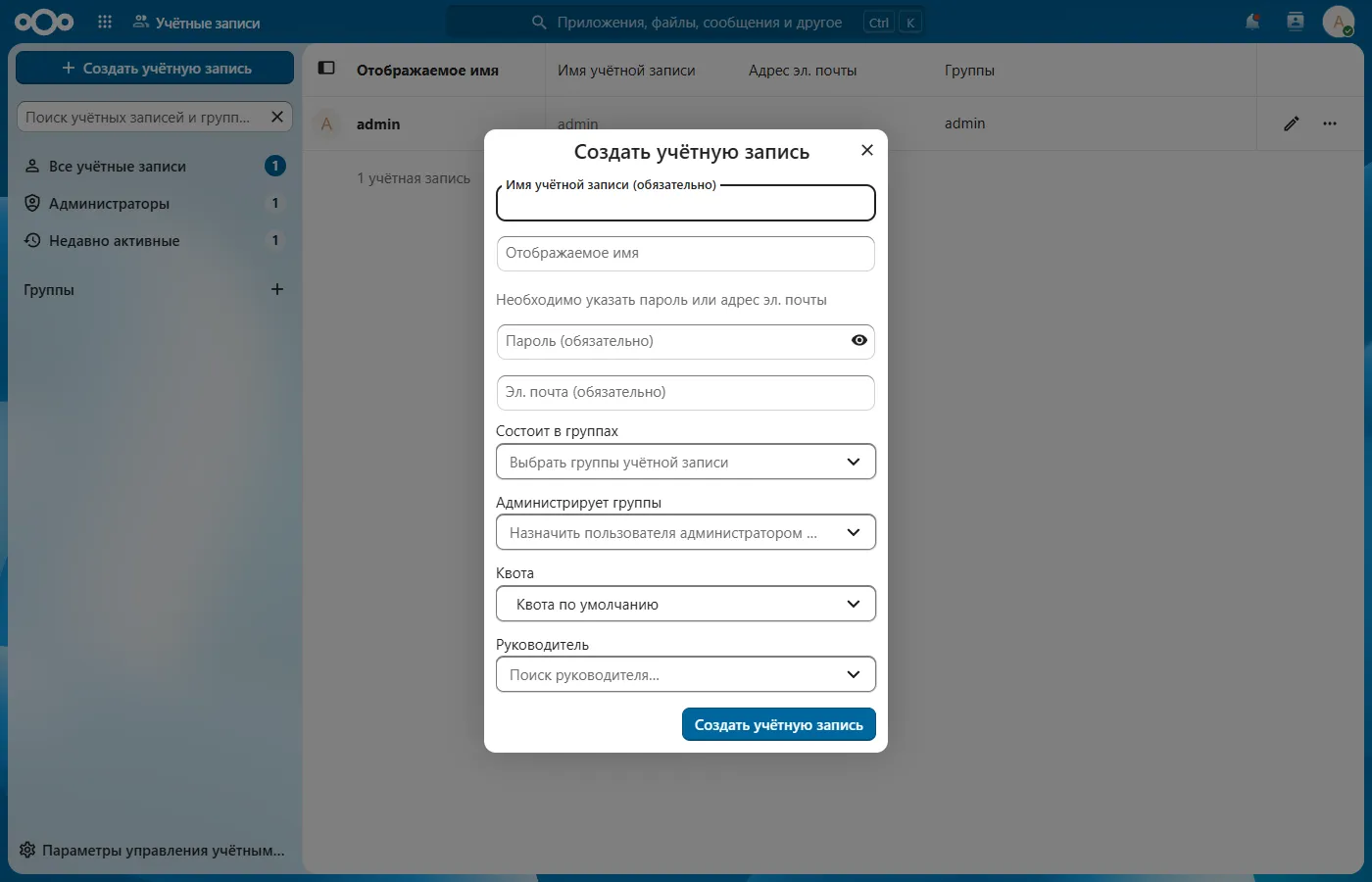Click the email input field
Screen dimensions: 1372x882
pos(686,392)
